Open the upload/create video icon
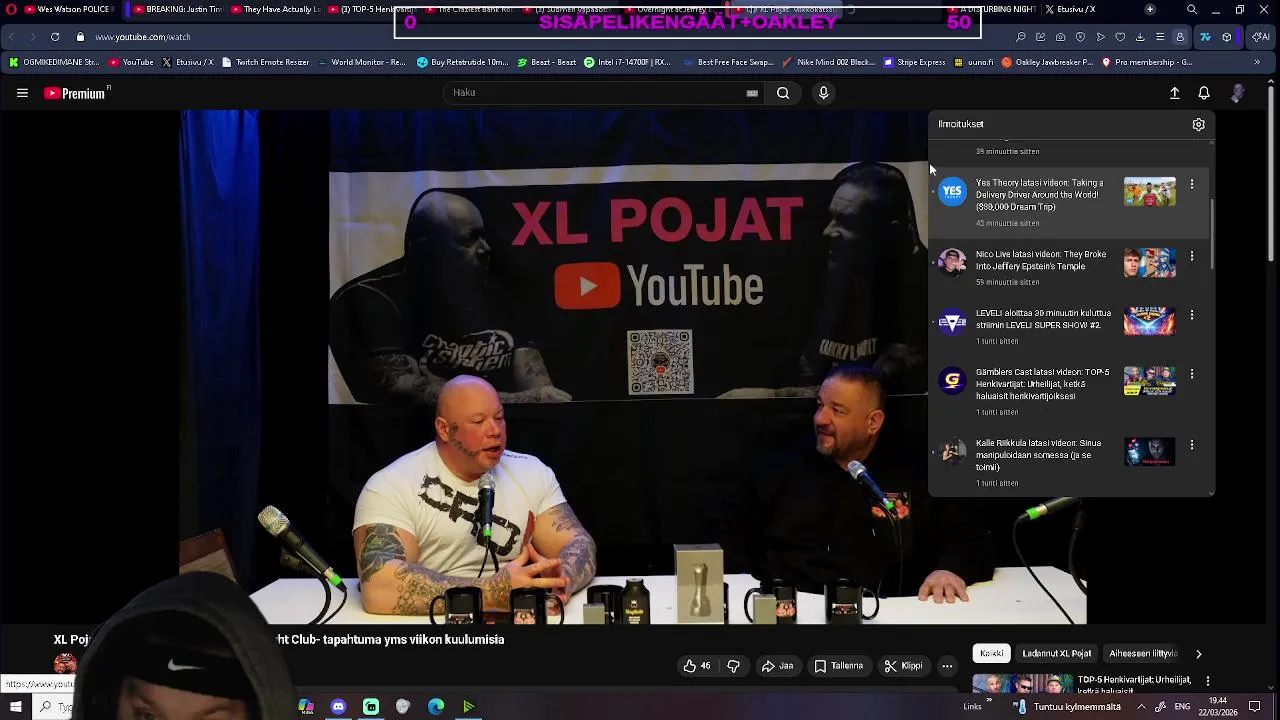 click(x=1175, y=93)
